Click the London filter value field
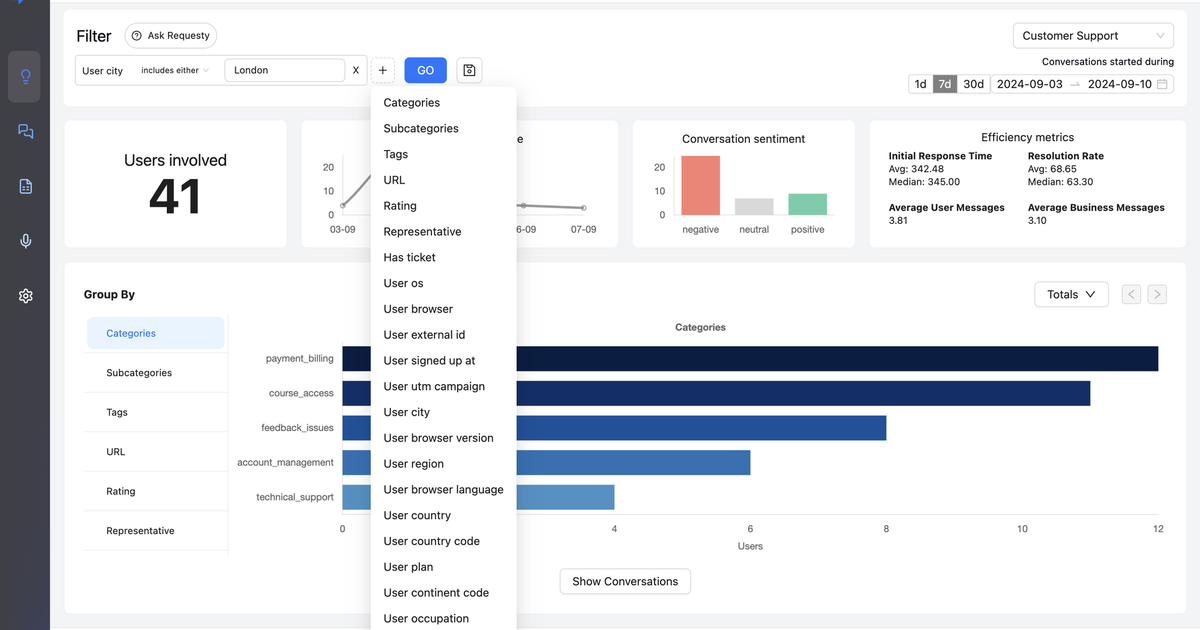1200x630 pixels. 285,70
